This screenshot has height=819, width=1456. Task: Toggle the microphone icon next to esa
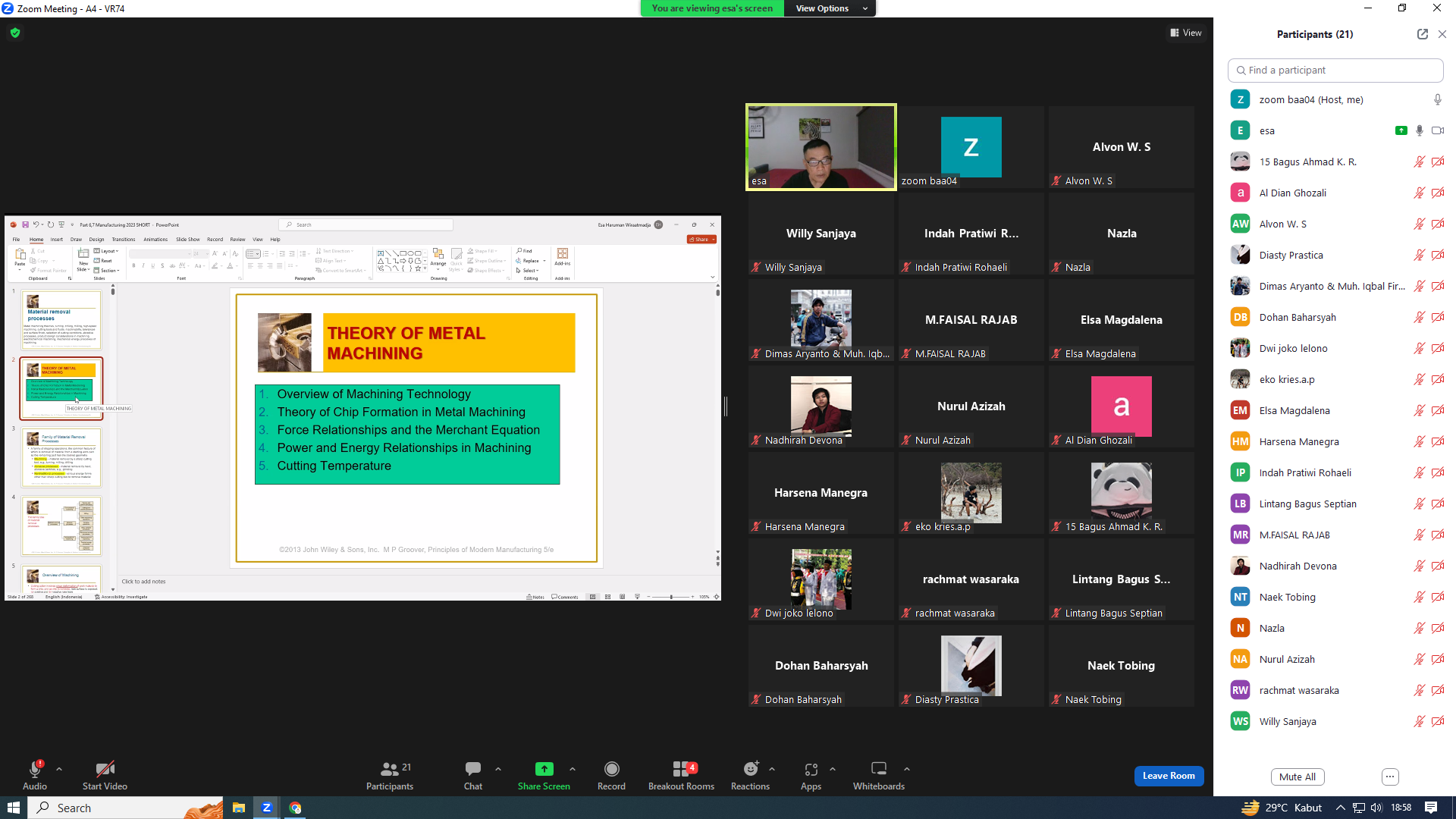[1420, 130]
